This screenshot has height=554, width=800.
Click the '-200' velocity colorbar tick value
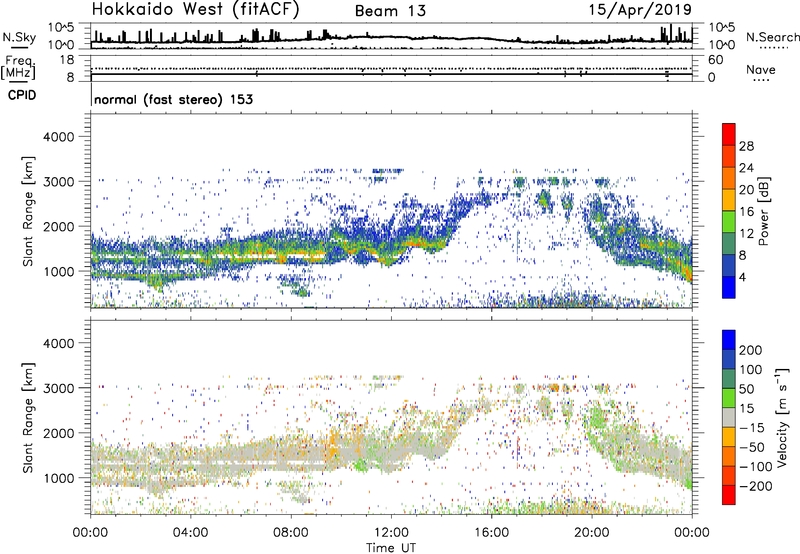pyautogui.click(x=756, y=486)
